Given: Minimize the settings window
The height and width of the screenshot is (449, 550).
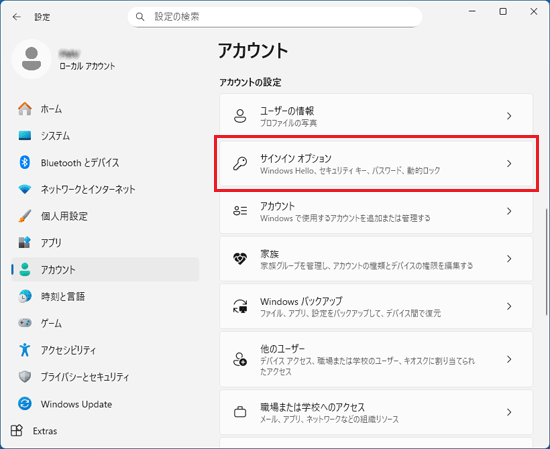Looking at the screenshot, I should pos(472,12).
